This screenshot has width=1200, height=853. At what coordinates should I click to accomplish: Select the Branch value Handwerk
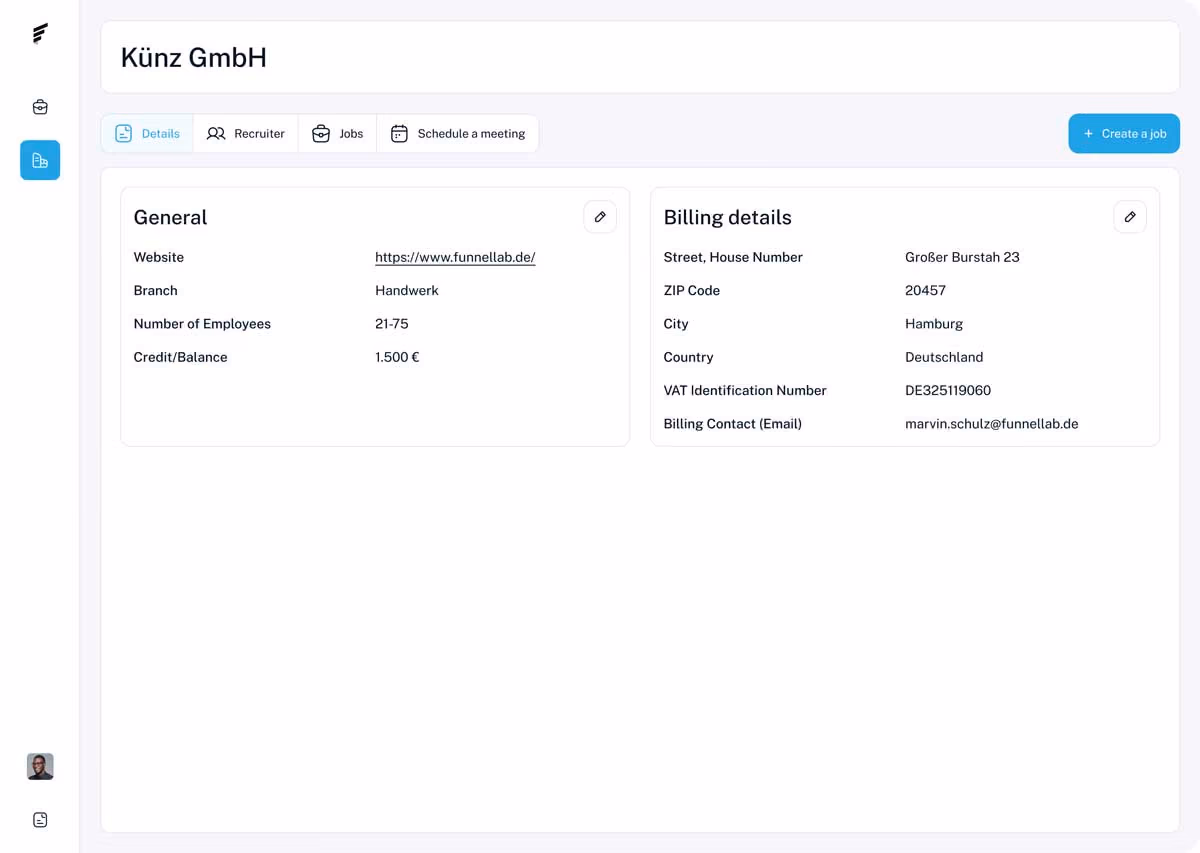tap(407, 290)
